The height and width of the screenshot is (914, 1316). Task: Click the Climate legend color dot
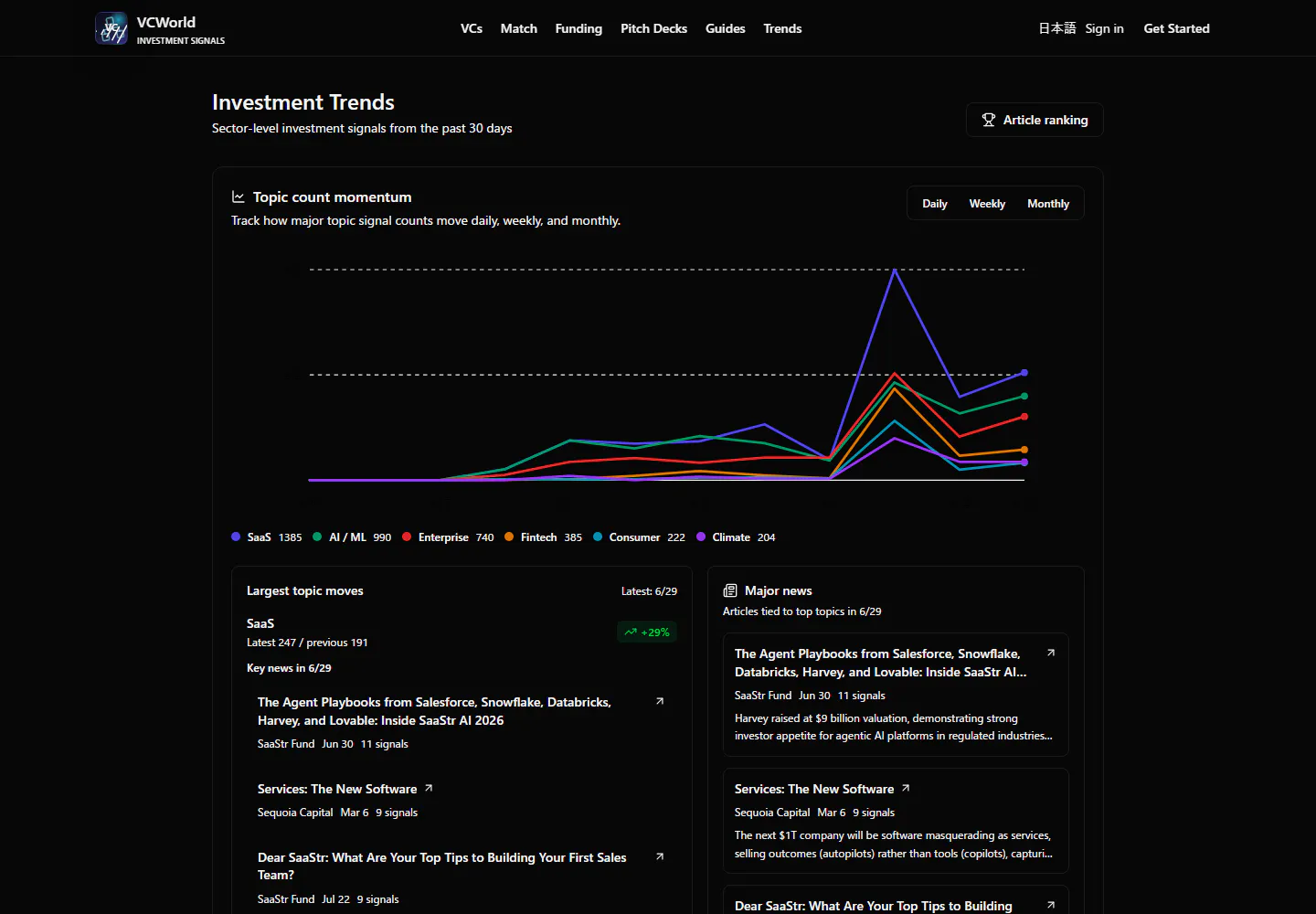pos(701,537)
